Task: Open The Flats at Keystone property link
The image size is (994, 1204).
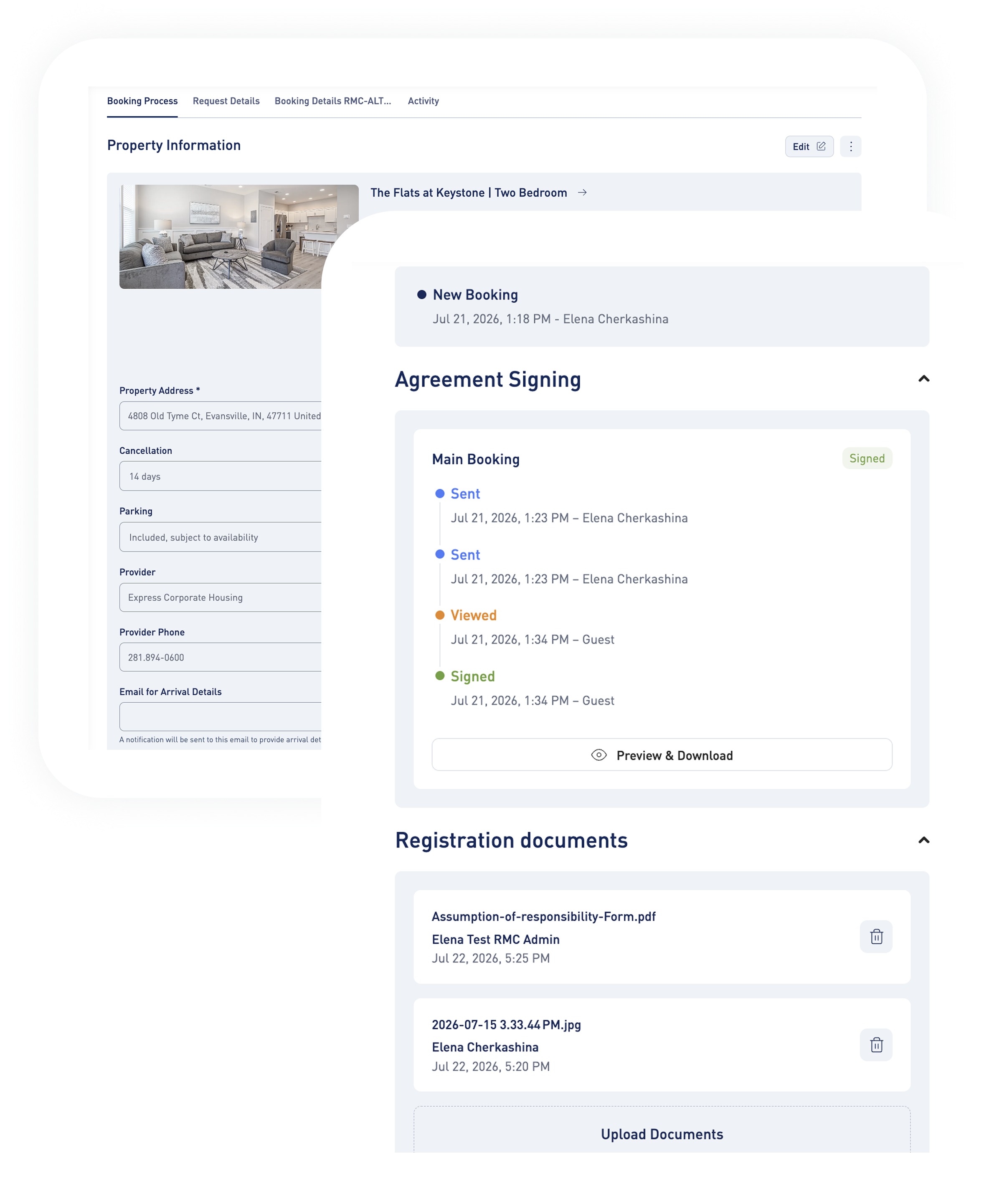Action: click(468, 193)
